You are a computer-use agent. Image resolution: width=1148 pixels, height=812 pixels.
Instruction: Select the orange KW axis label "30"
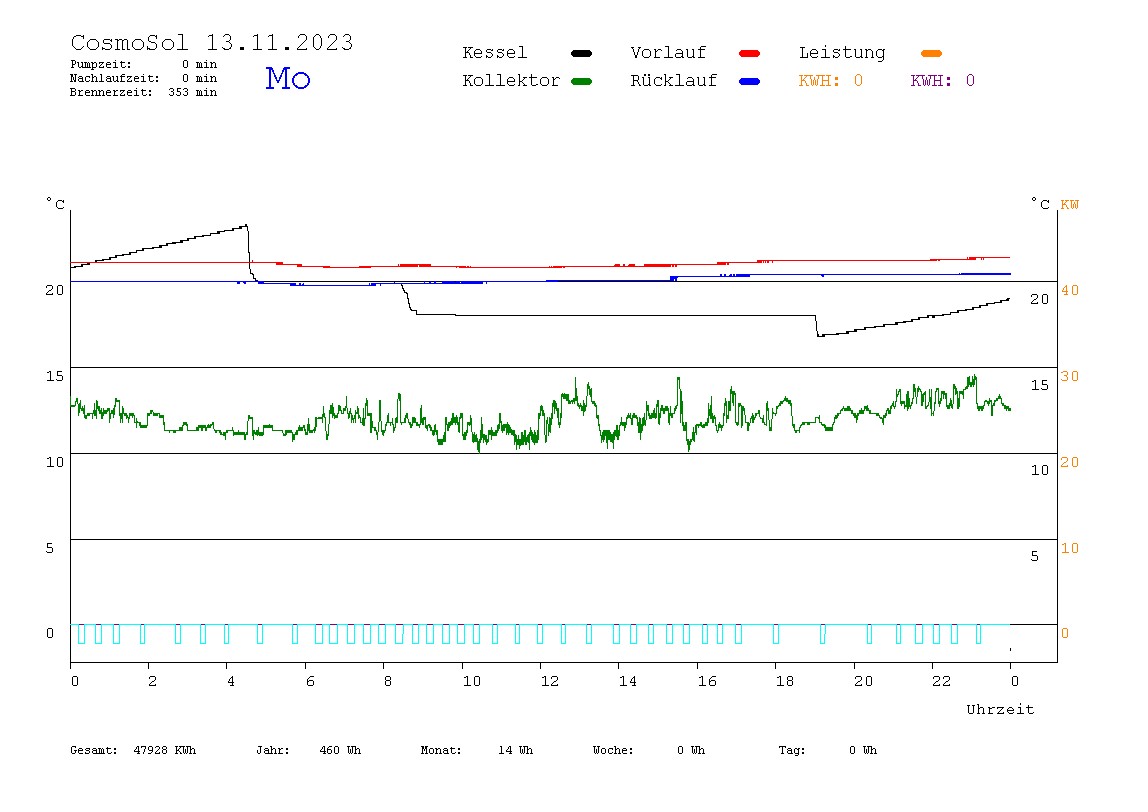click(1070, 376)
